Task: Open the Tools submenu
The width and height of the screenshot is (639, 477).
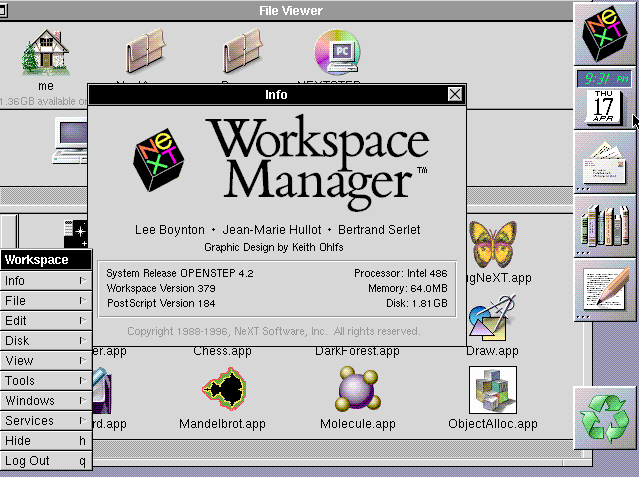Action: [x=46, y=380]
